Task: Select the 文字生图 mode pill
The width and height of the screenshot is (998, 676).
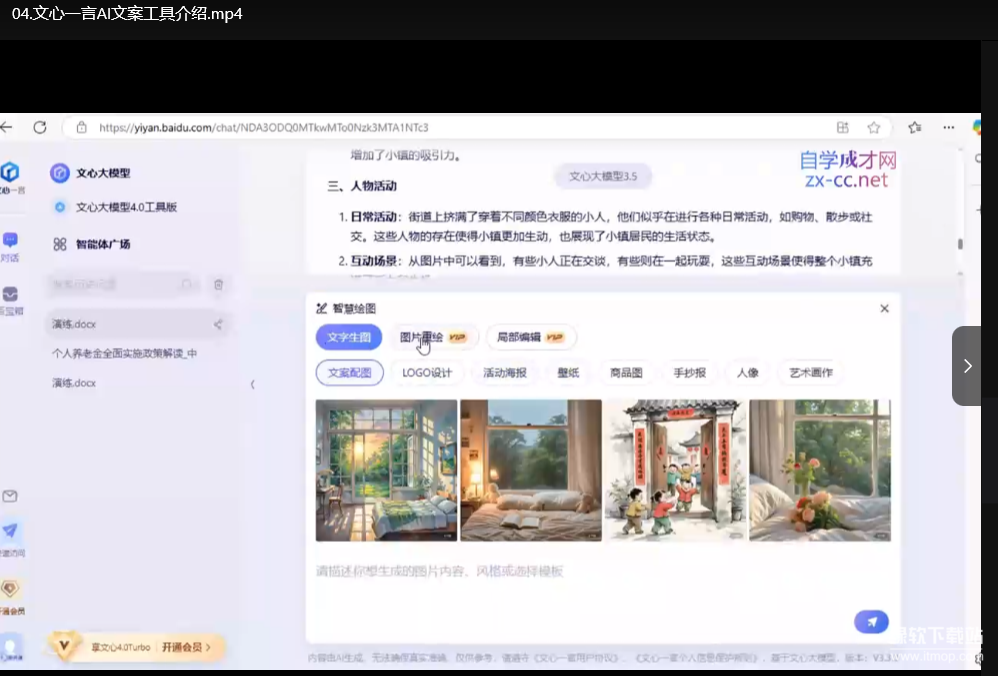Action: [x=348, y=337]
